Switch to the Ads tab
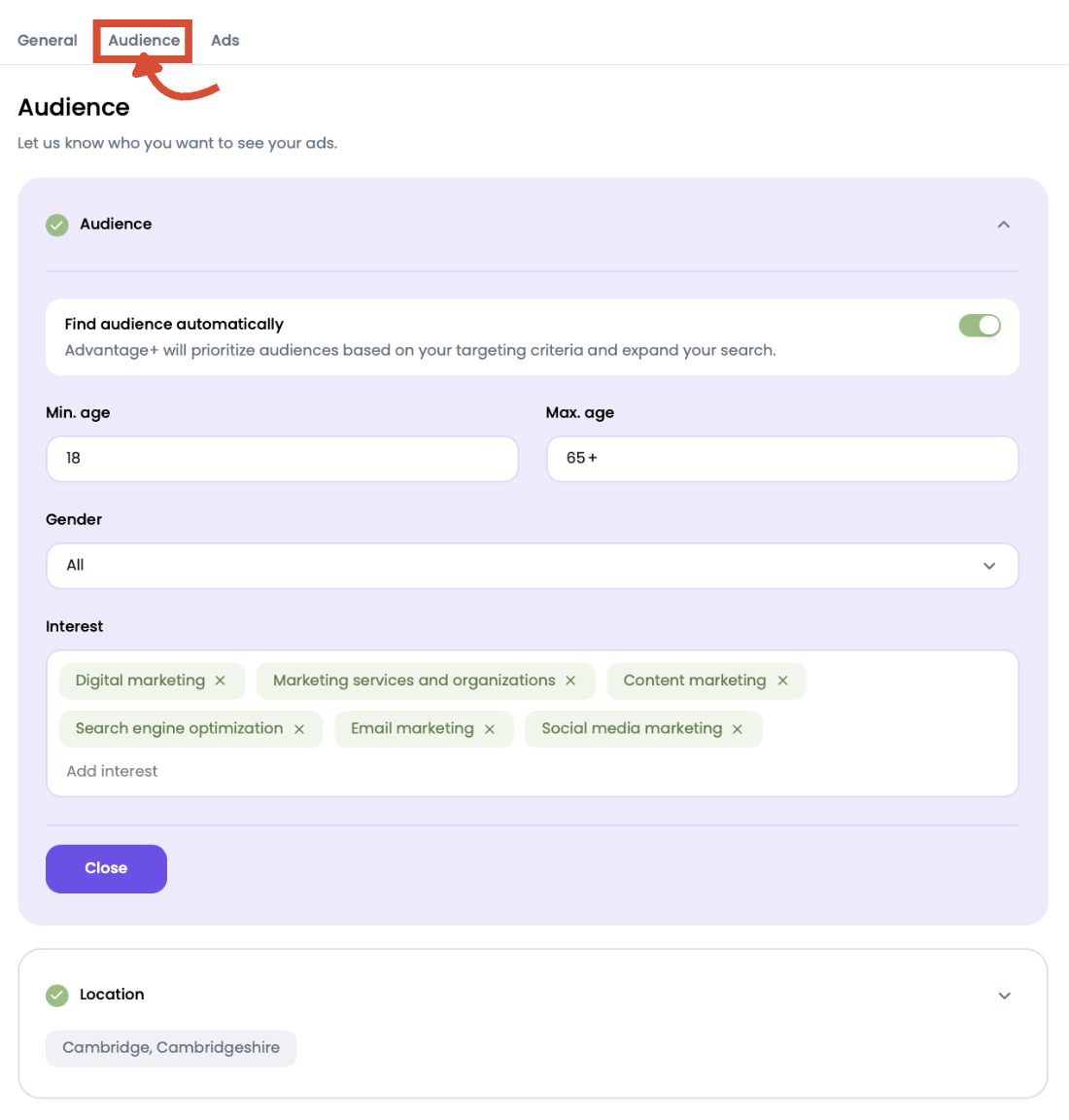 (x=224, y=40)
